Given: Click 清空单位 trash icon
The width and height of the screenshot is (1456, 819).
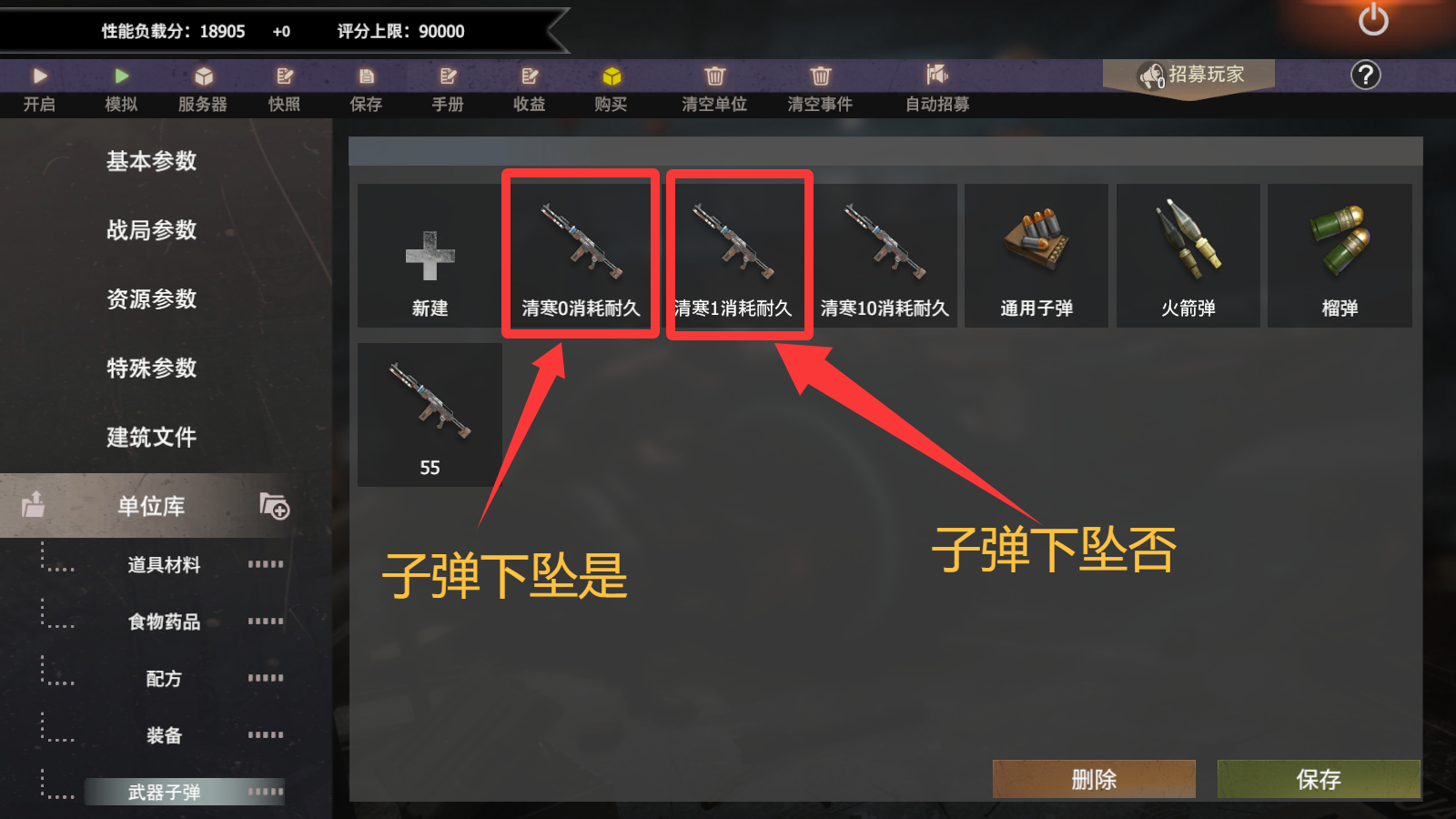Looking at the screenshot, I should 715,76.
